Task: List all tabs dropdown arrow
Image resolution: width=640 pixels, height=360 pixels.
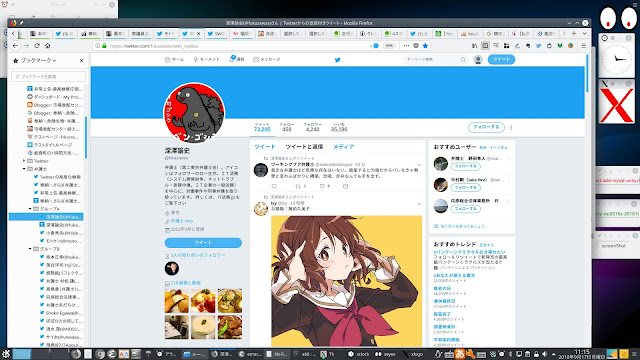Action: 584,33
